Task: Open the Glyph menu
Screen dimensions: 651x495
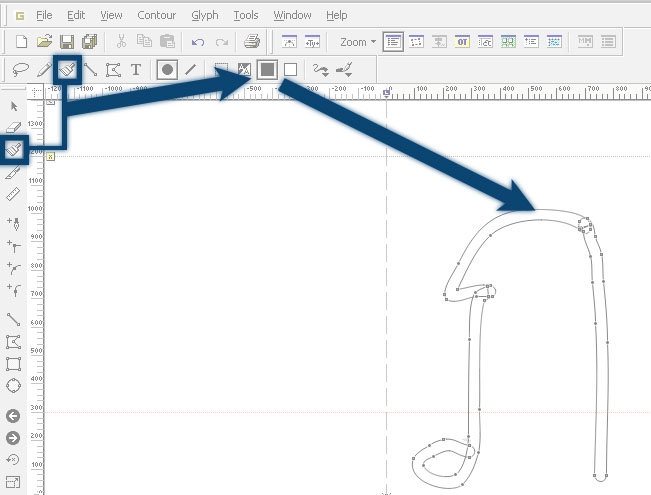Action: click(x=205, y=15)
